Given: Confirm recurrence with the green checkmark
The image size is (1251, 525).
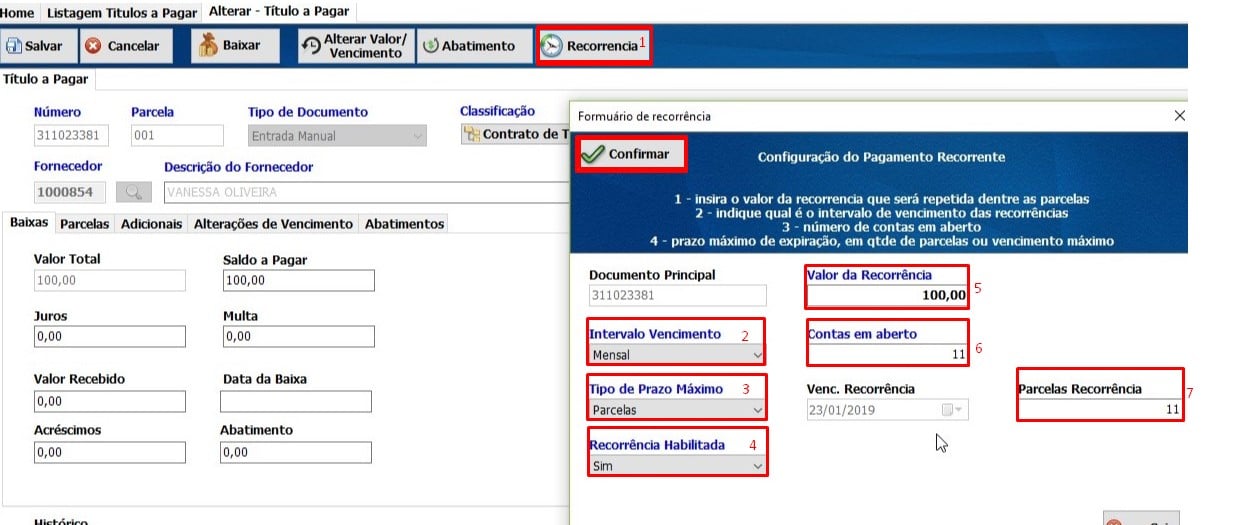Looking at the screenshot, I should [627, 154].
